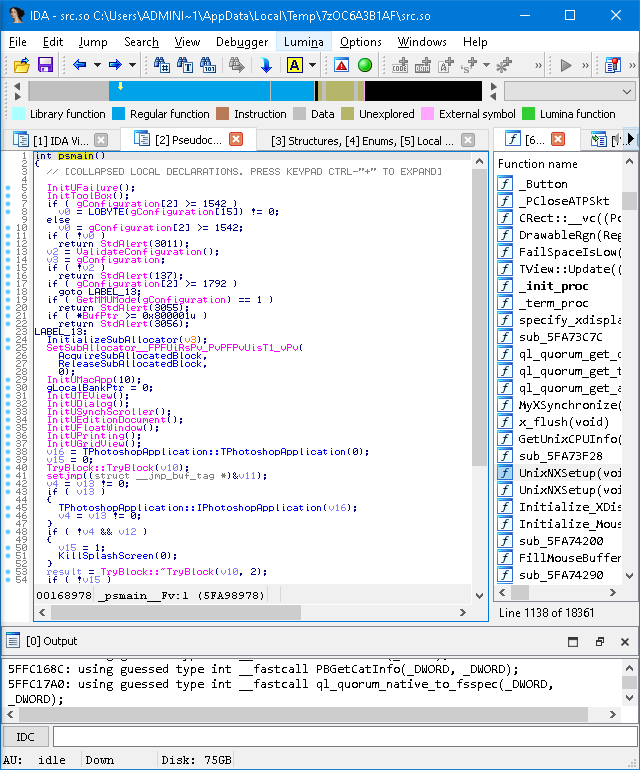
Task: Select GetUnixCPUInfo in functions list
Action: coord(558,439)
